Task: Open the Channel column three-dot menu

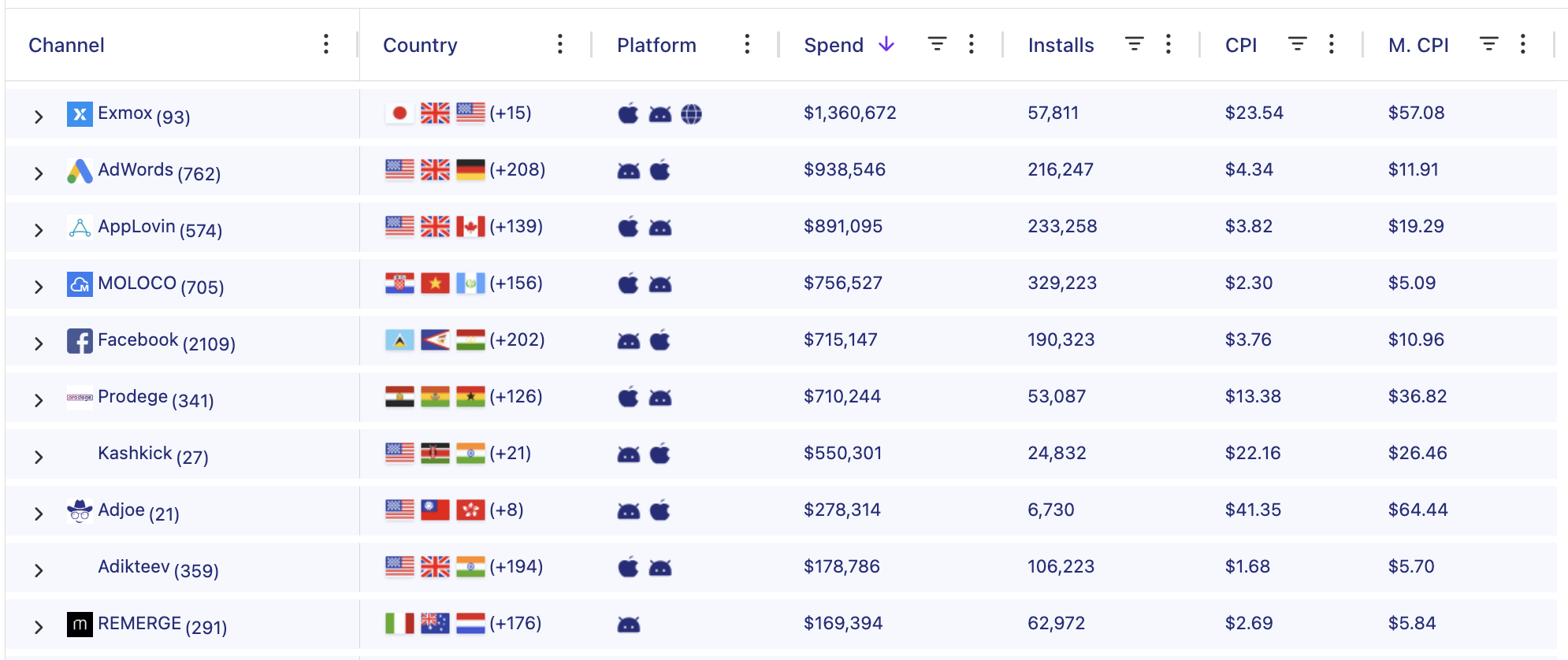Action: (325, 44)
